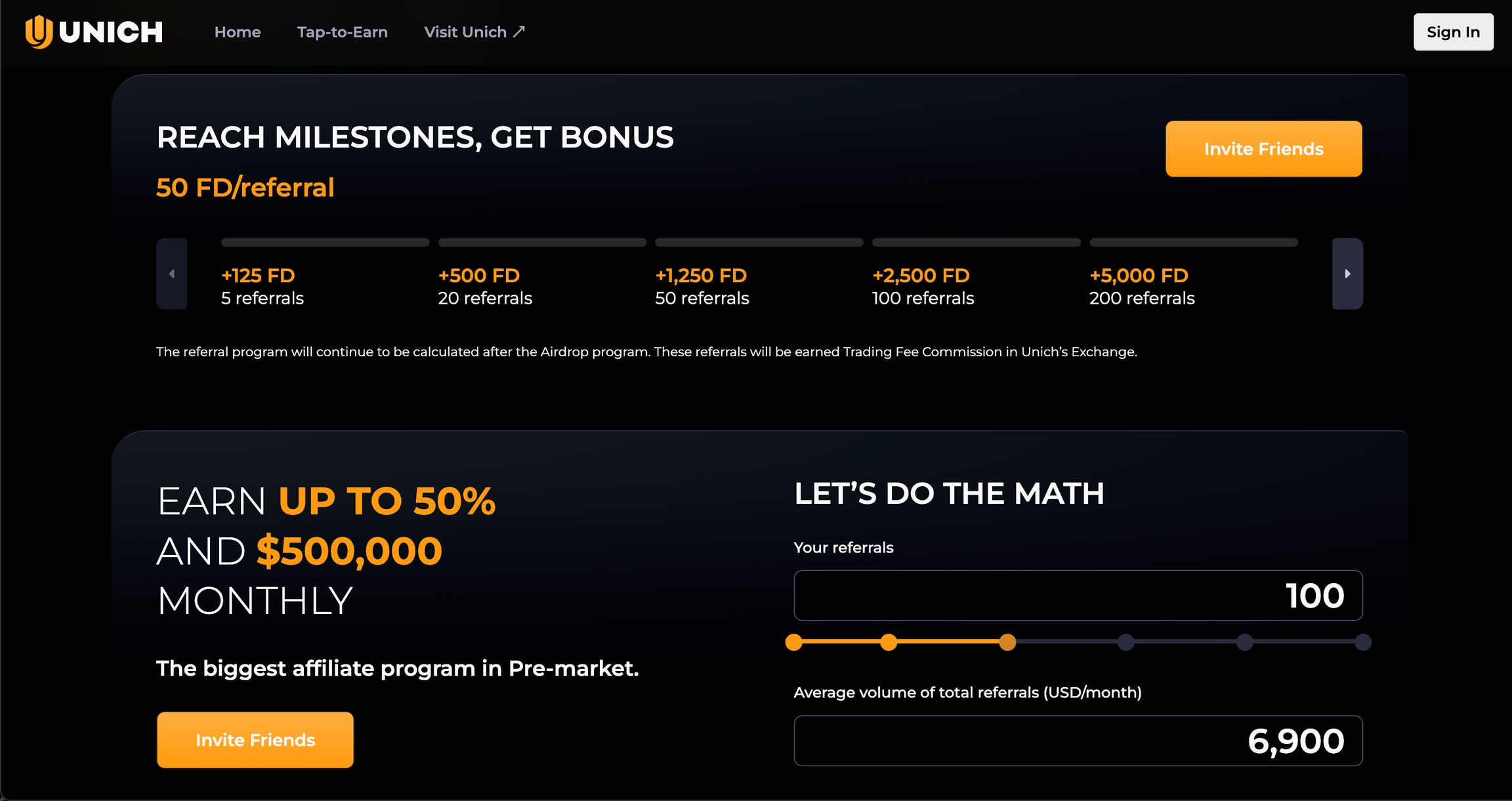Select the second referral slider stop
This screenshot has width=1512, height=801.
click(889, 642)
